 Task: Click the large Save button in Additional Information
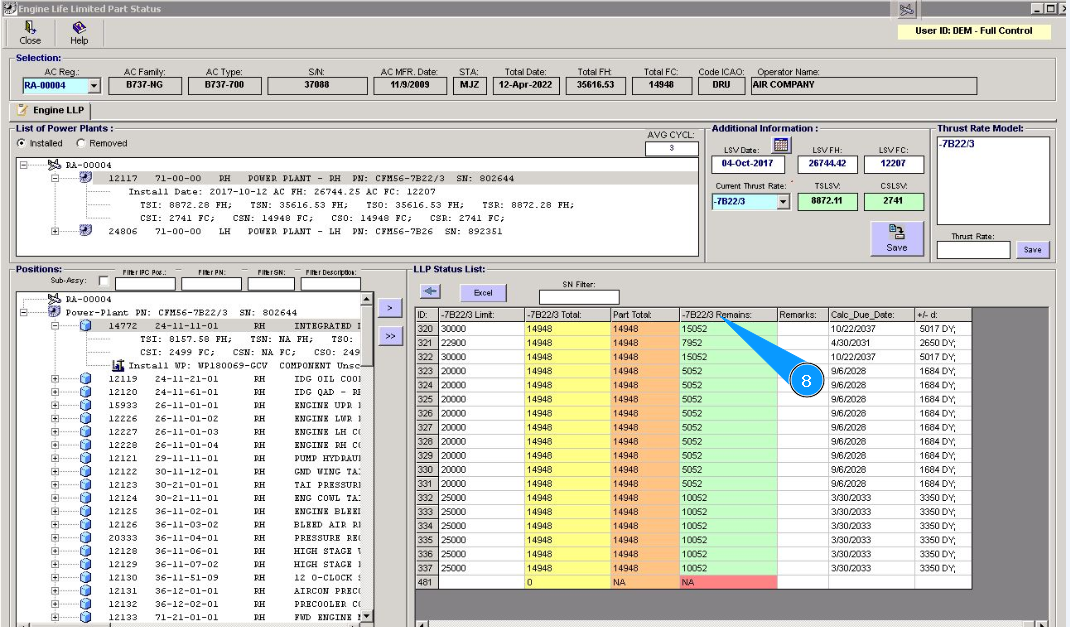coord(896,239)
